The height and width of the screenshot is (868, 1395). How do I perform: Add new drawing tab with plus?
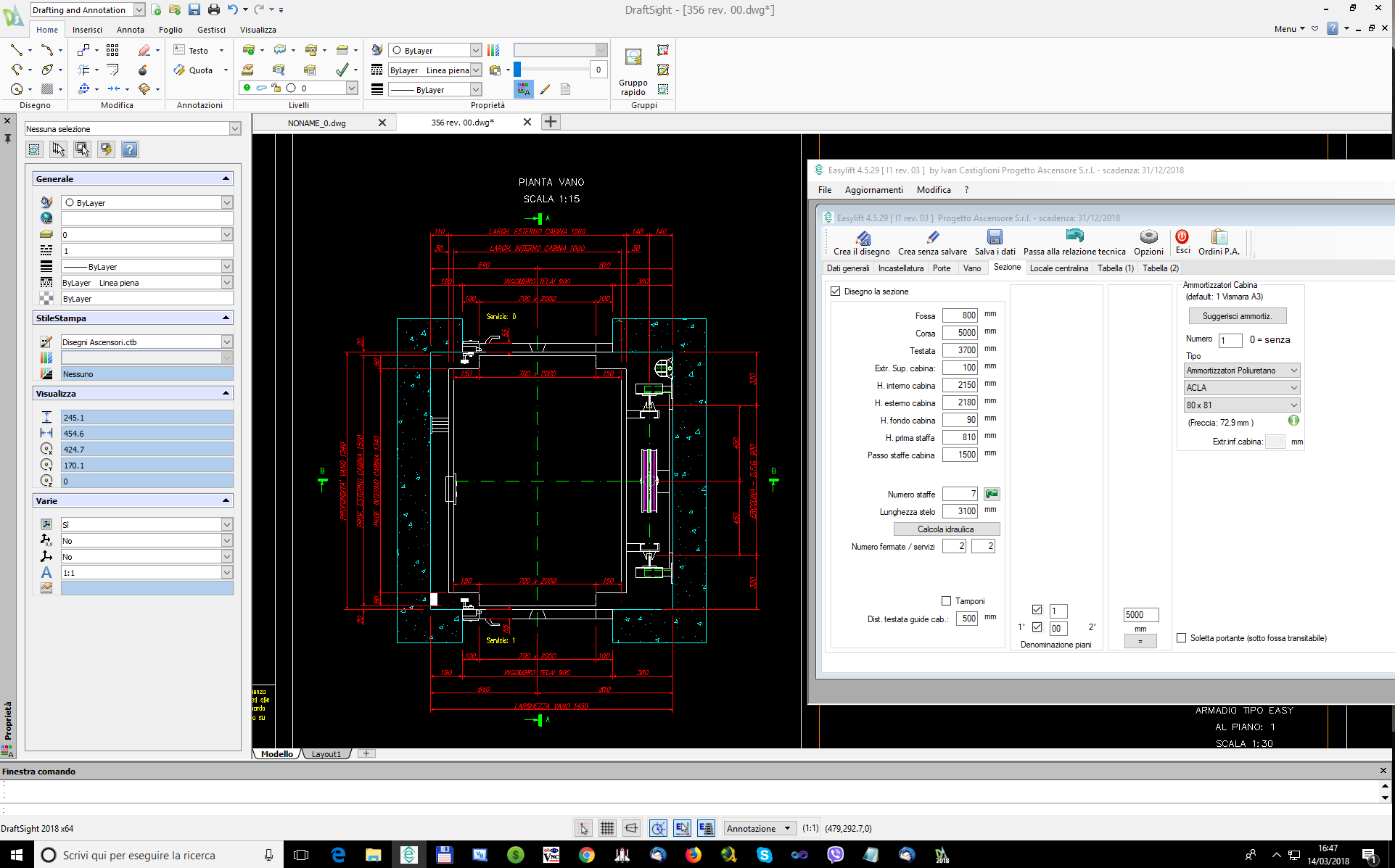tap(551, 122)
